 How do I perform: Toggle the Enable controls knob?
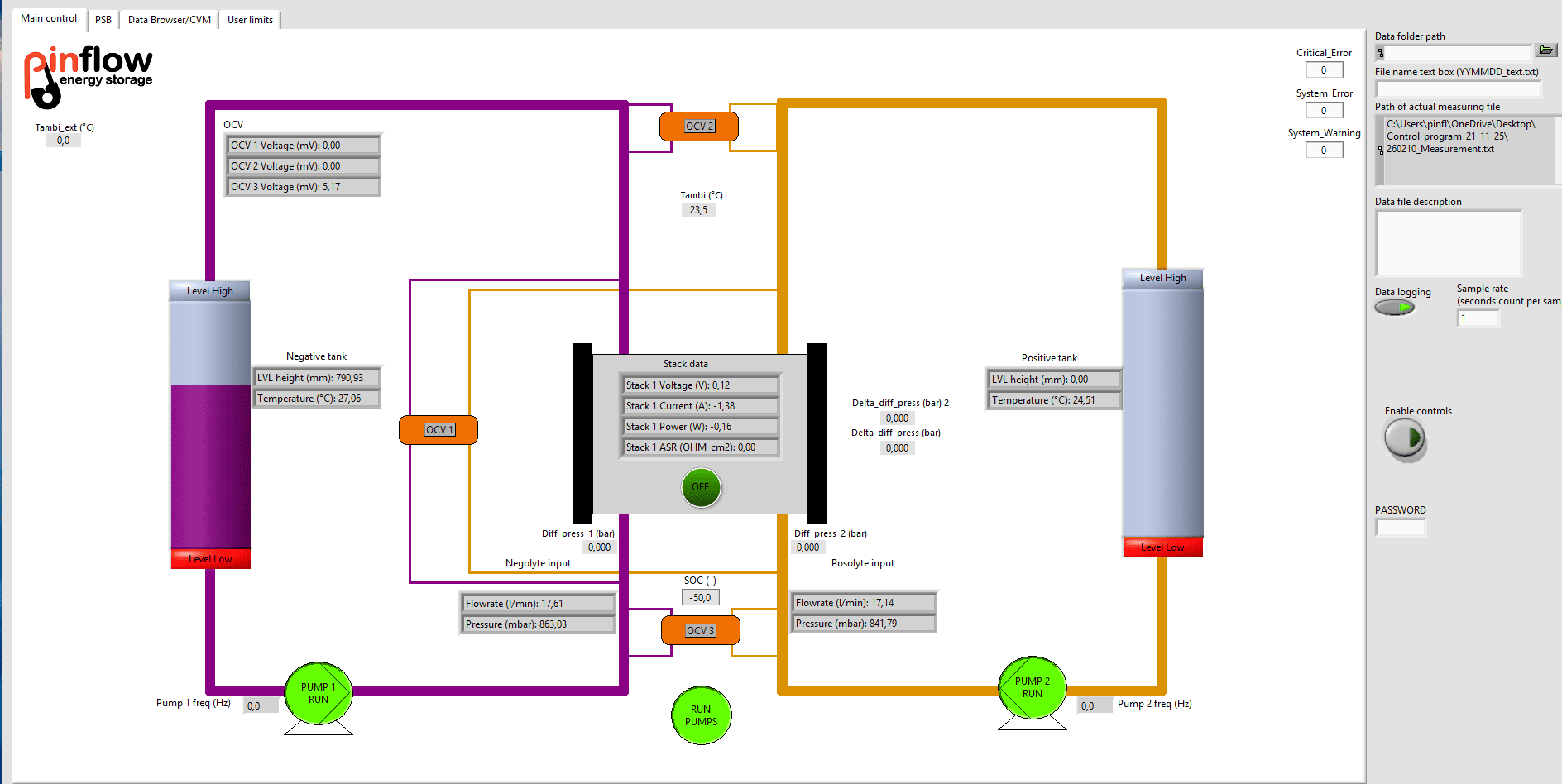coord(1405,438)
